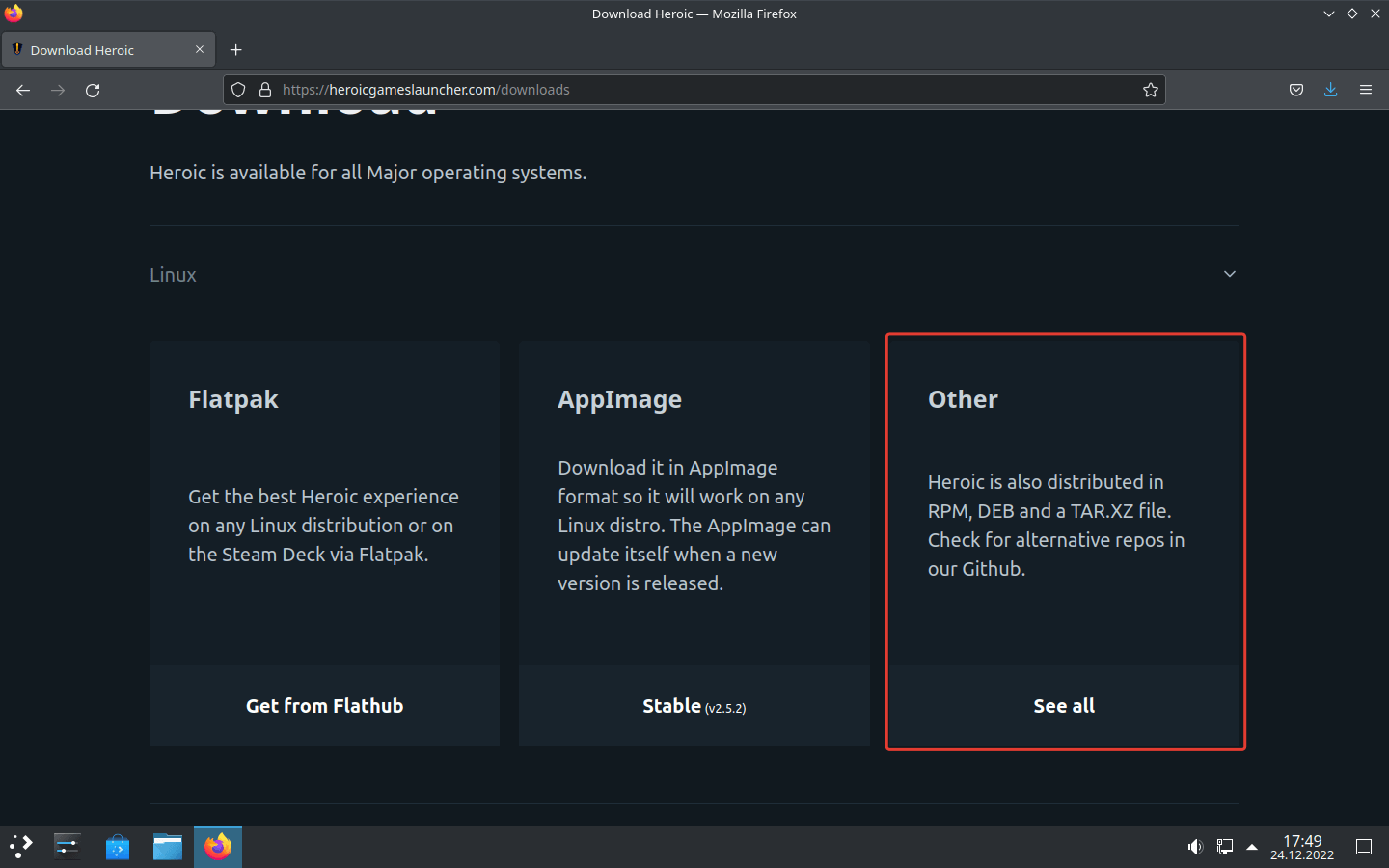Click the AppImage card heading
The image size is (1389, 868).
(x=619, y=399)
